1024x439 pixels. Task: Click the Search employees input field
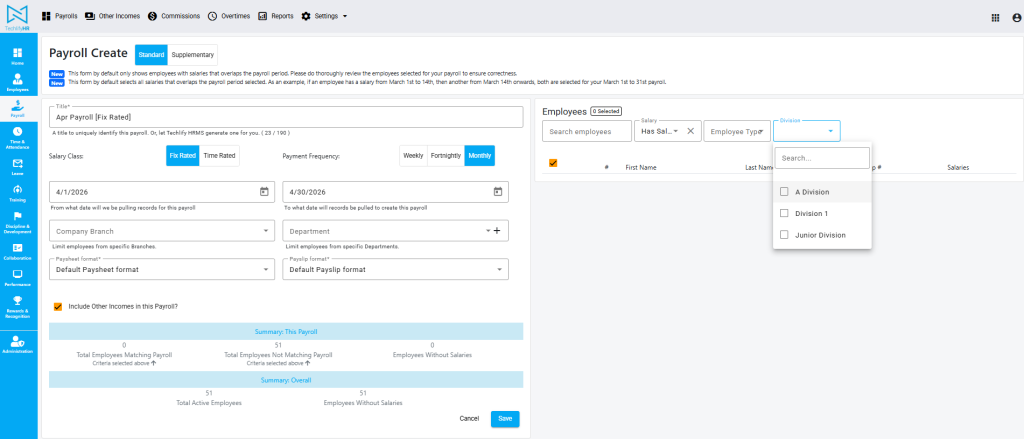[586, 131]
